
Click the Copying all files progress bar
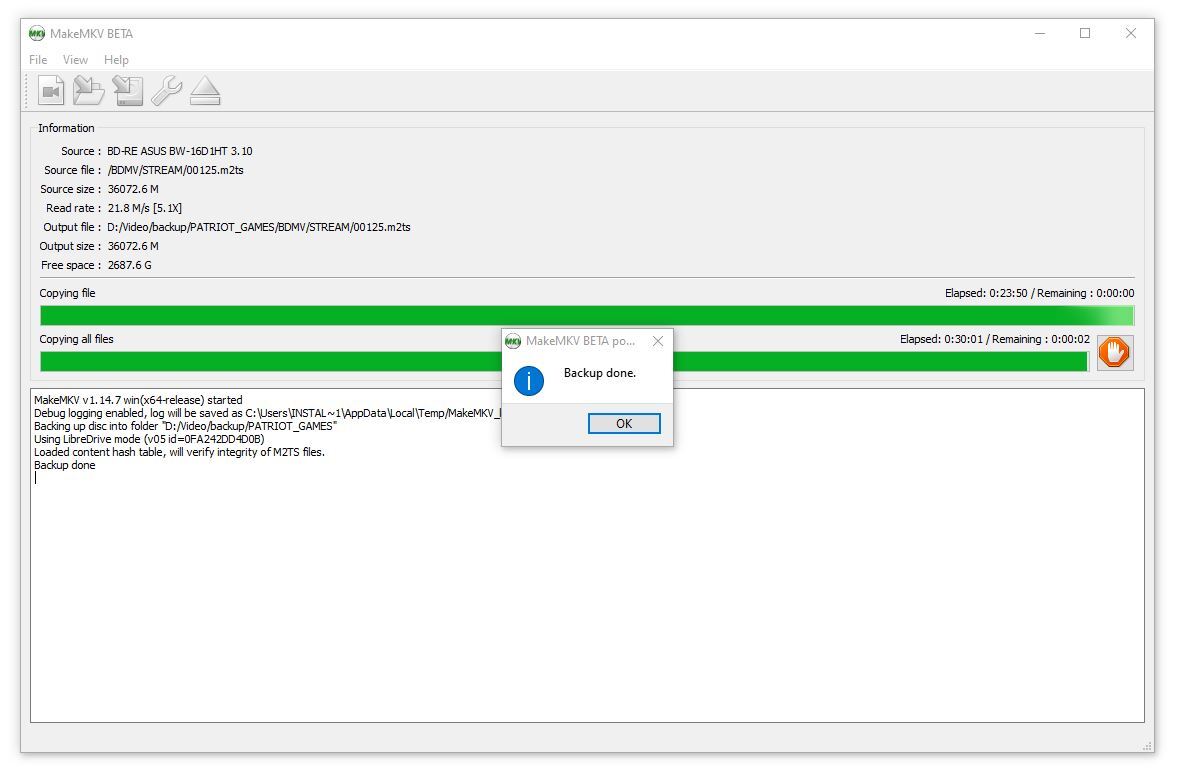(564, 362)
